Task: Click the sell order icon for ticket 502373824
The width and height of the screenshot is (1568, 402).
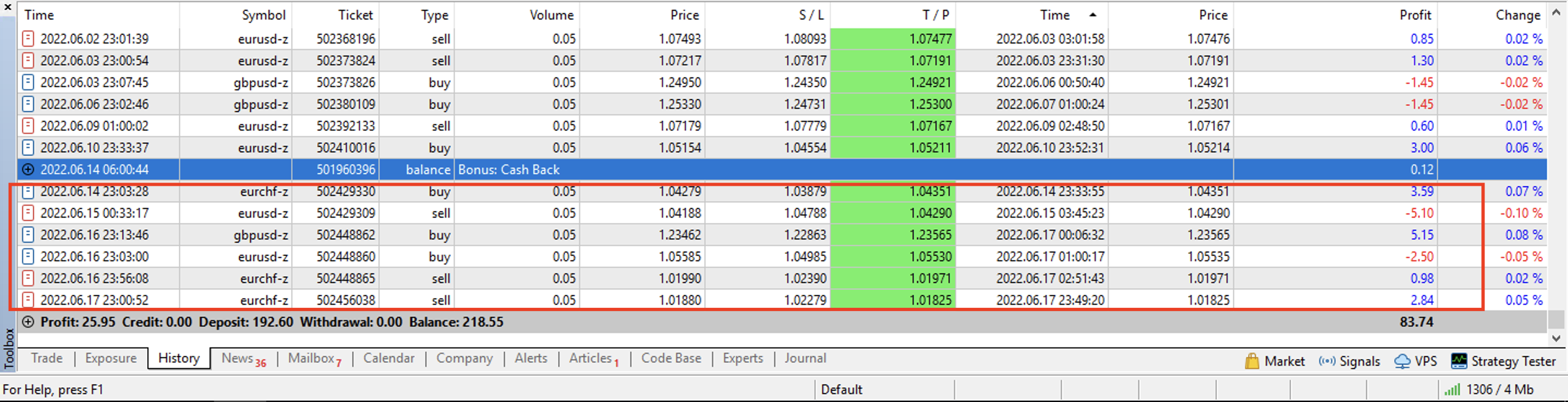Action: click(27, 61)
